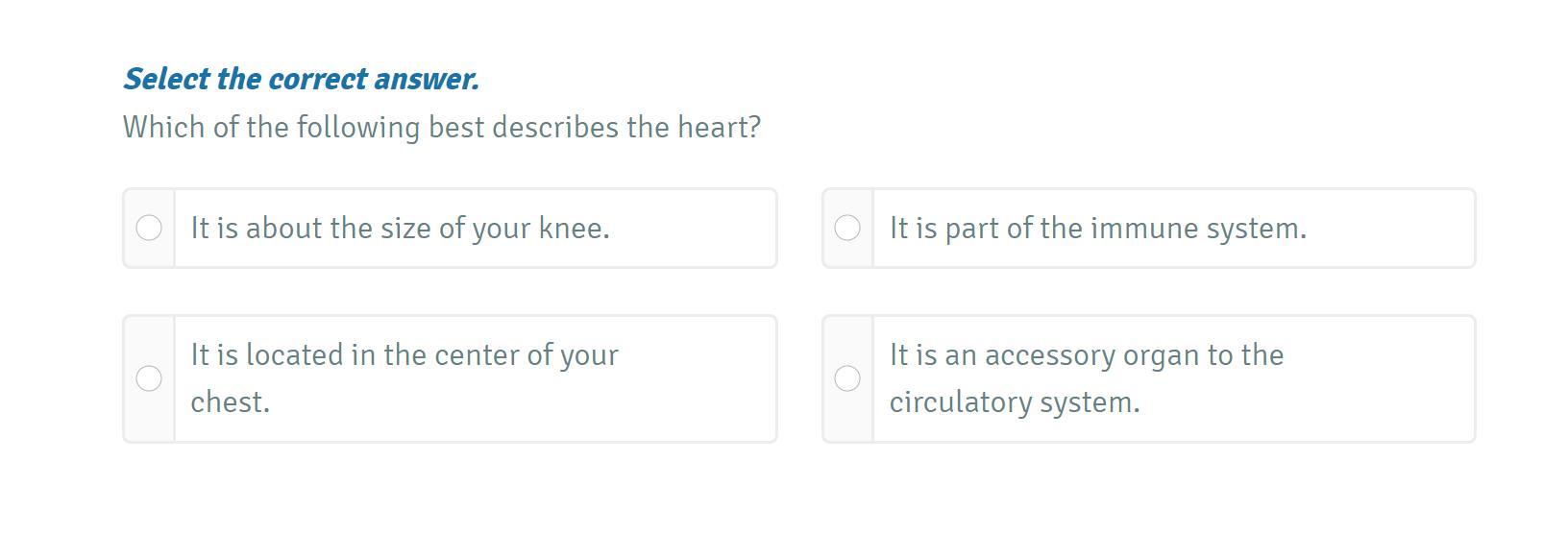Image resolution: width=1568 pixels, height=559 pixels.
Task: Click the question 'Which of the following best describes the heart?'
Action: (441, 128)
